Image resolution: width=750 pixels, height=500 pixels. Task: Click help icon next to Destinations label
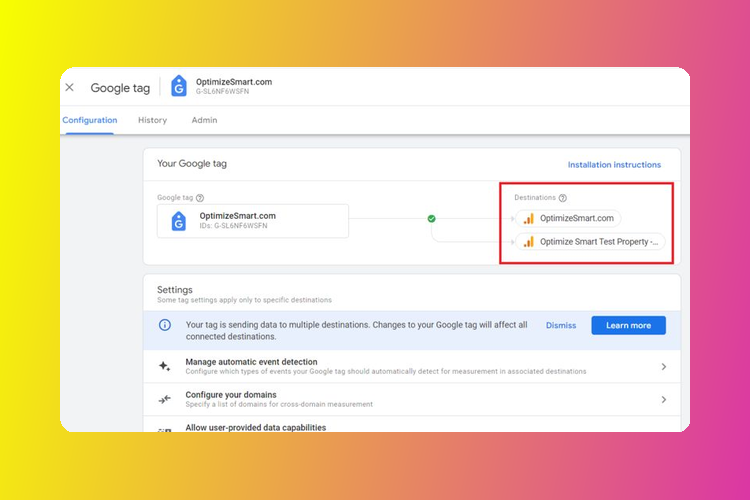(x=562, y=198)
